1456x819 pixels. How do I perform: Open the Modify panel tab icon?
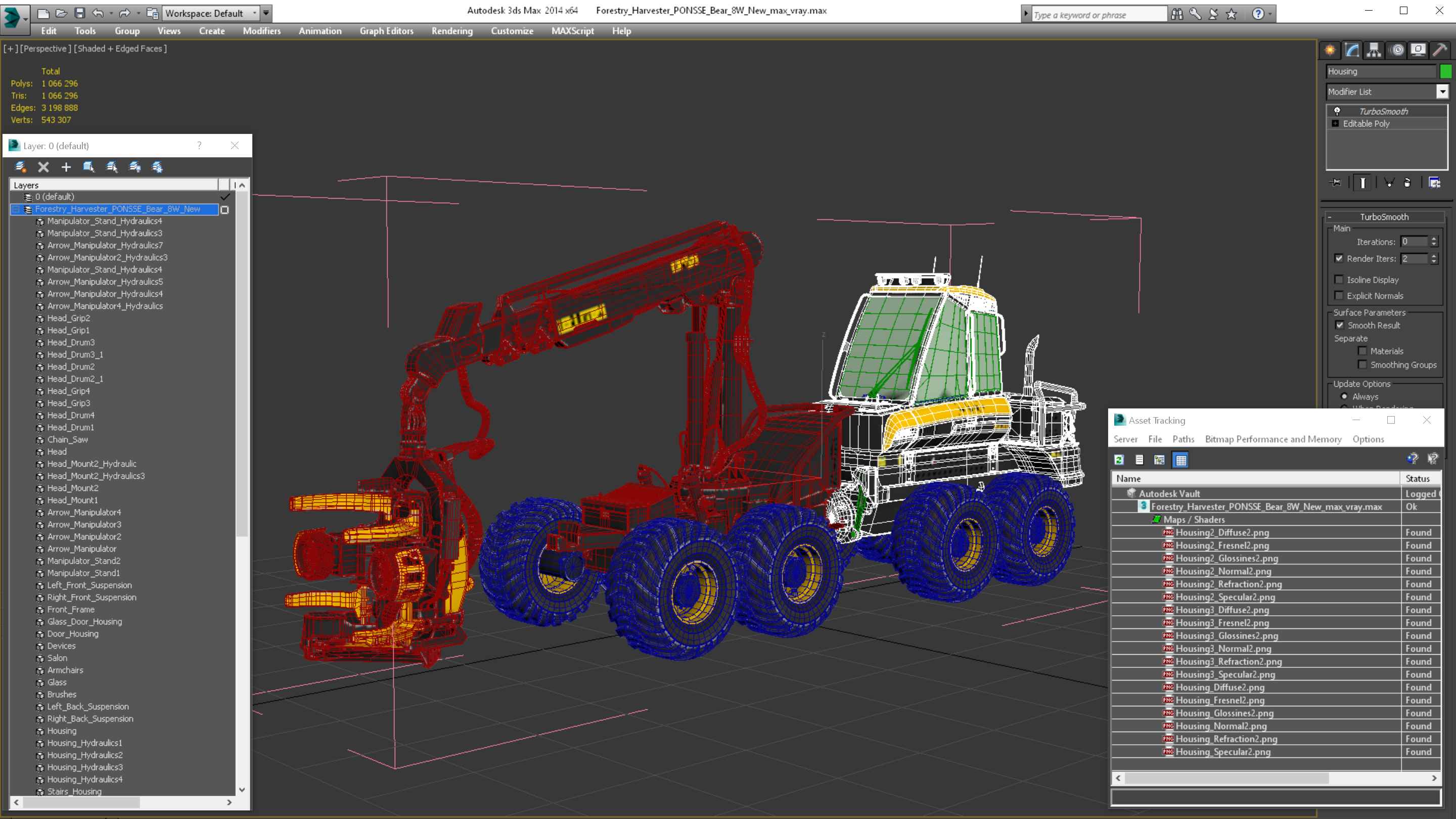click(x=1352, y=50)
